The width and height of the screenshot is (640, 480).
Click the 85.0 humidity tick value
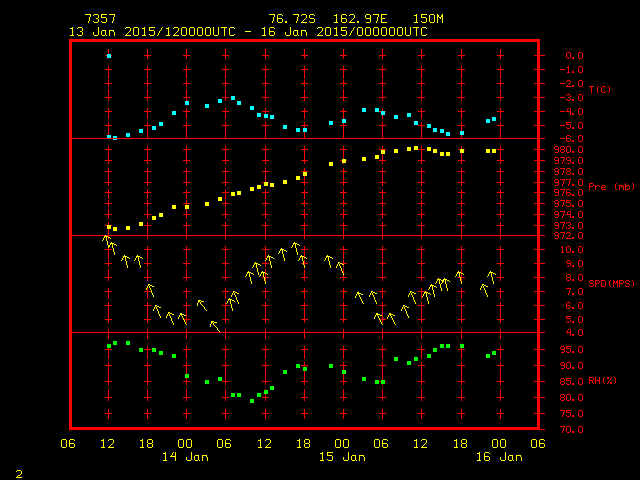tap(571, 382)
